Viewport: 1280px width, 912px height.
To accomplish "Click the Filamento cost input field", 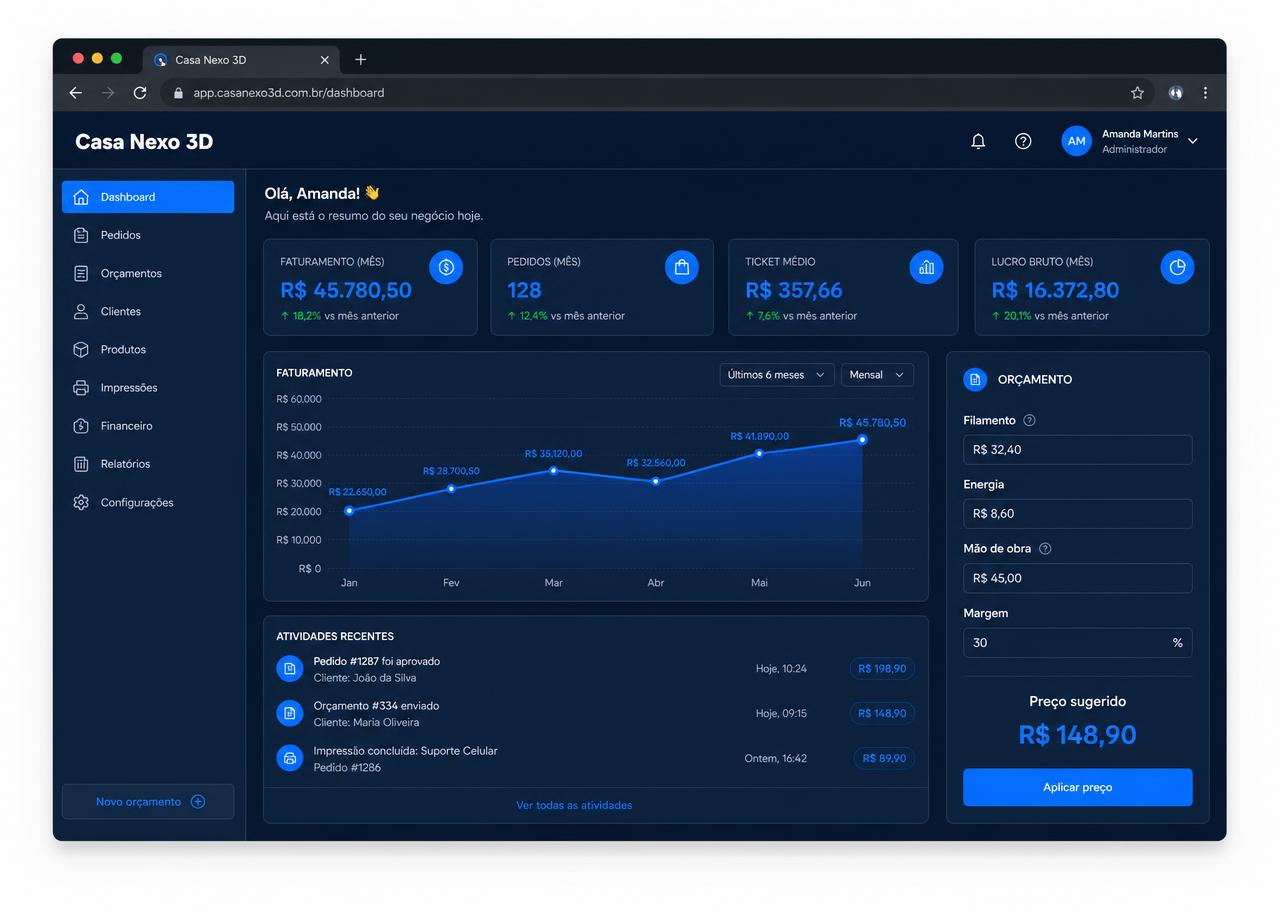I will click(1077, 450).
